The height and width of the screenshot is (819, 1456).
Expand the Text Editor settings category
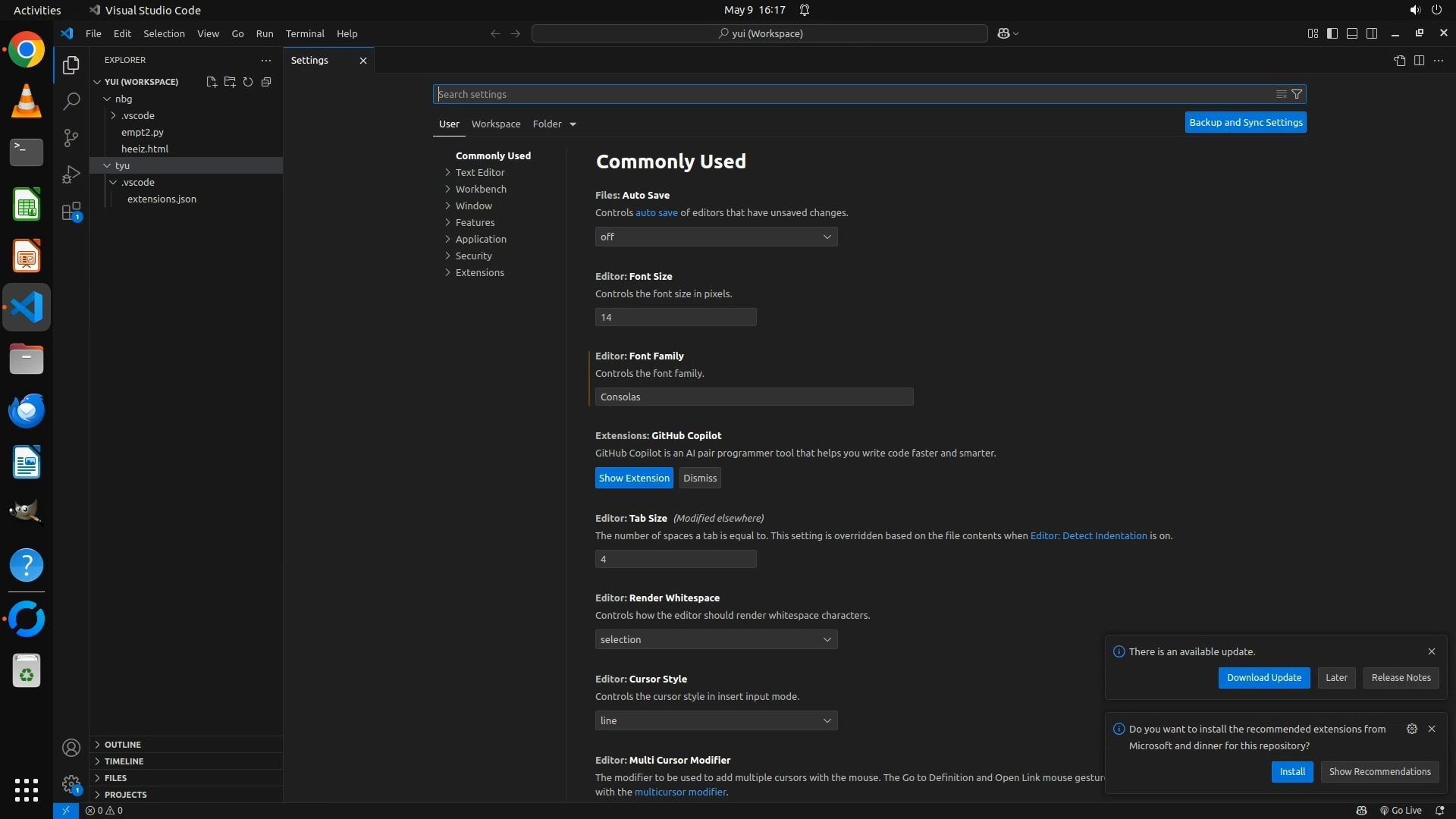point(479,173)
